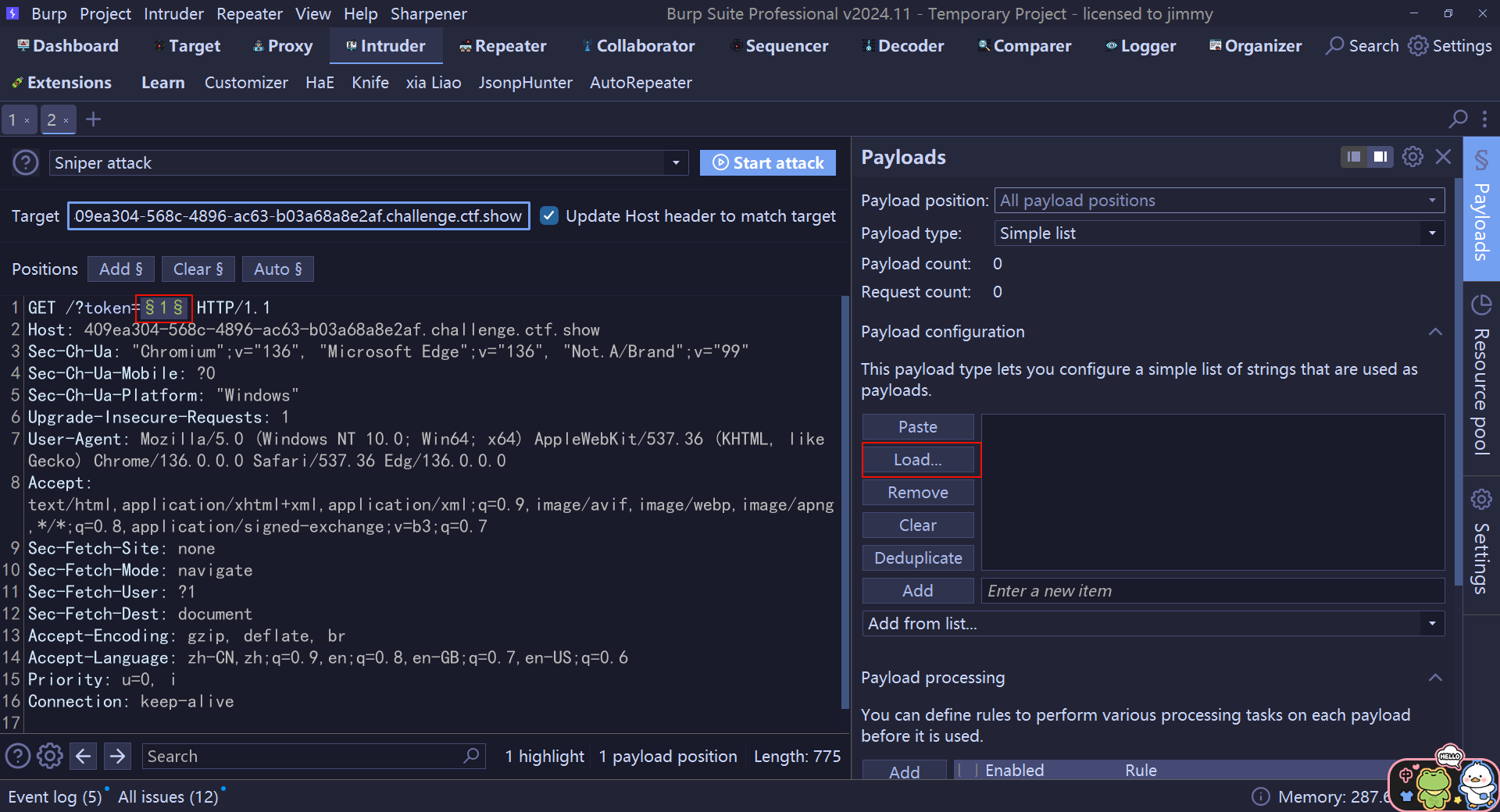Open the HaE extension tab
1500x812 pixels.
point(320,83)
